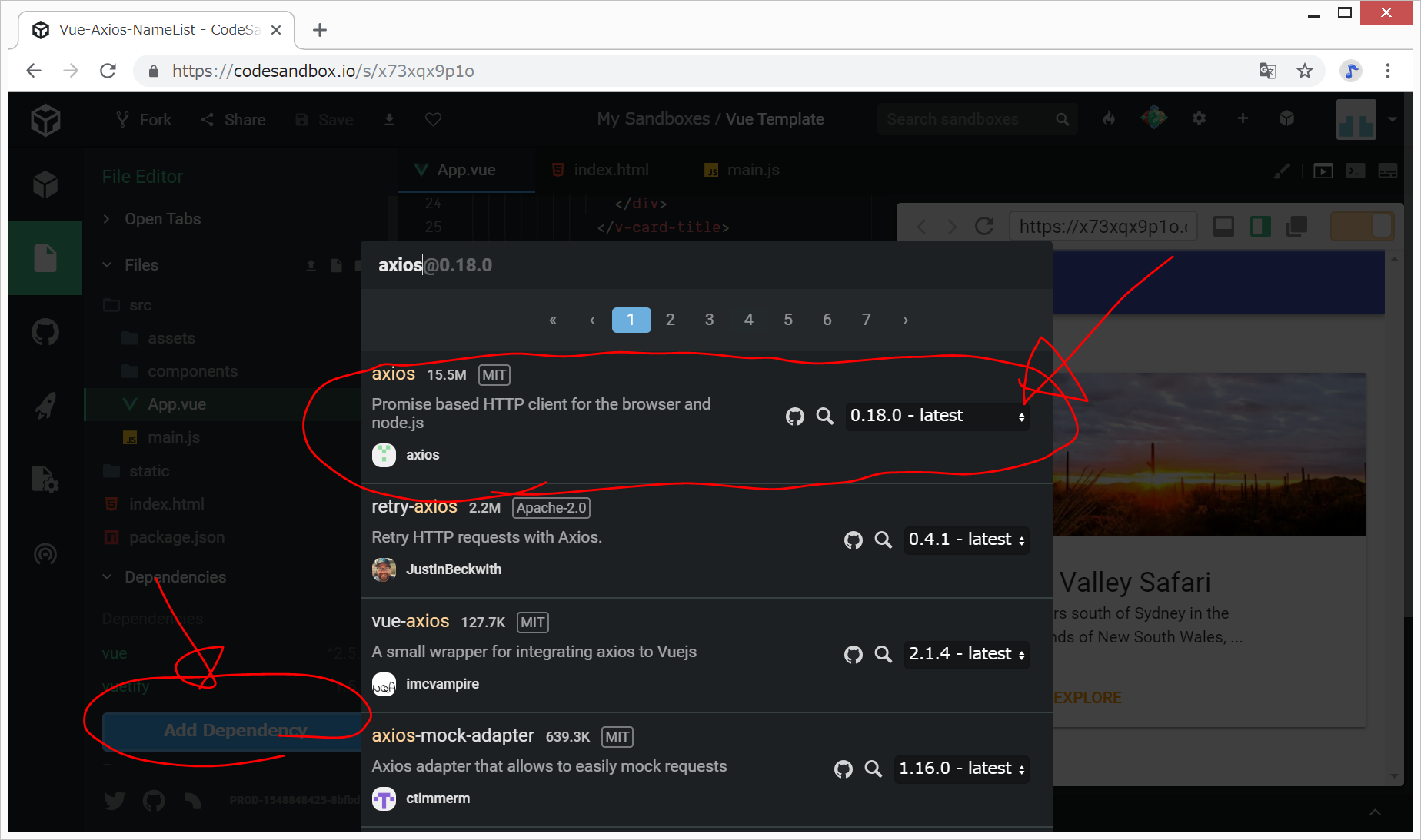Expand the Open Tabs section
1421x840 pixels.
tap(162, 219)
